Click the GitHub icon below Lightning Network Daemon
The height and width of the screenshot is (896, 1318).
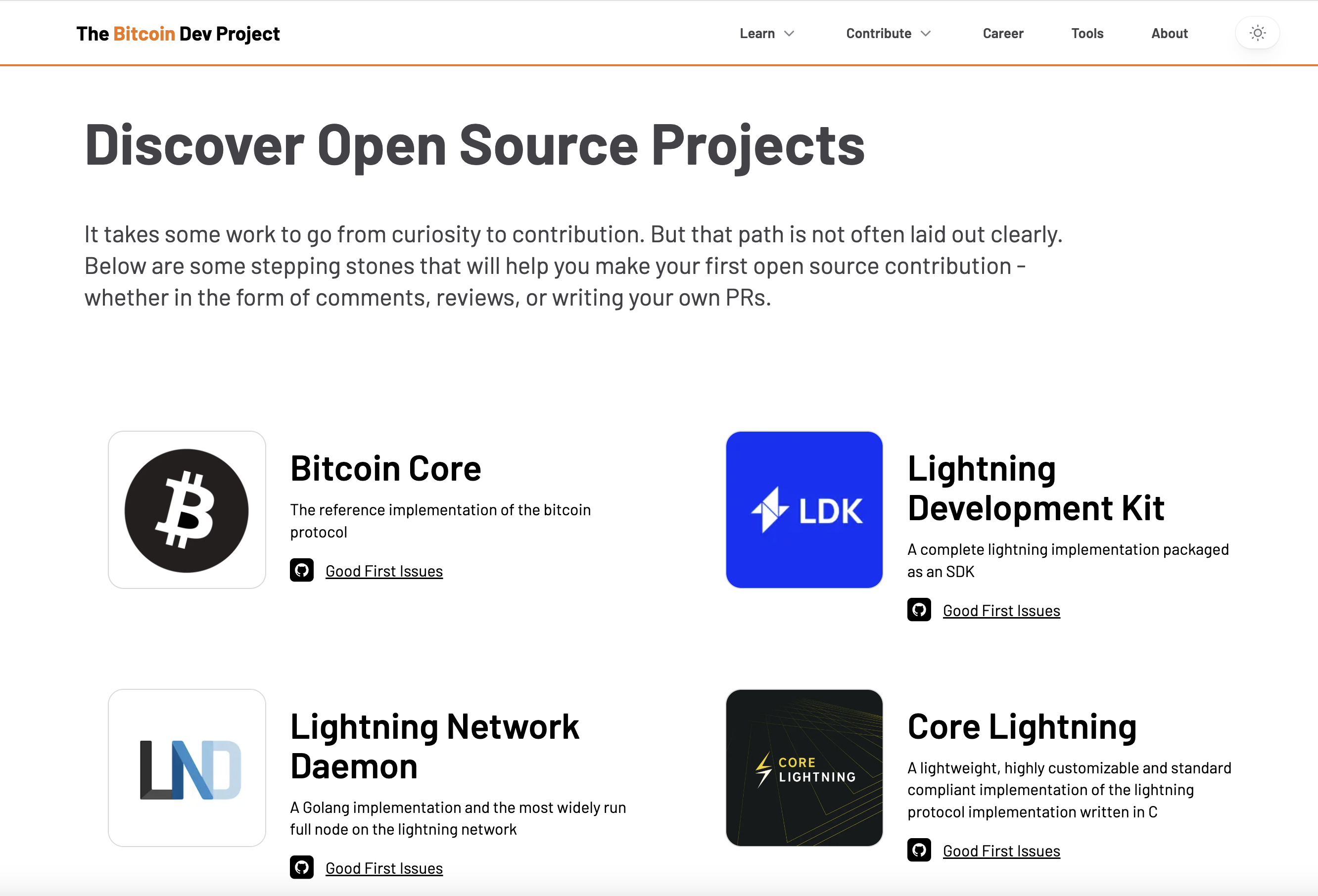pos(302,867)
